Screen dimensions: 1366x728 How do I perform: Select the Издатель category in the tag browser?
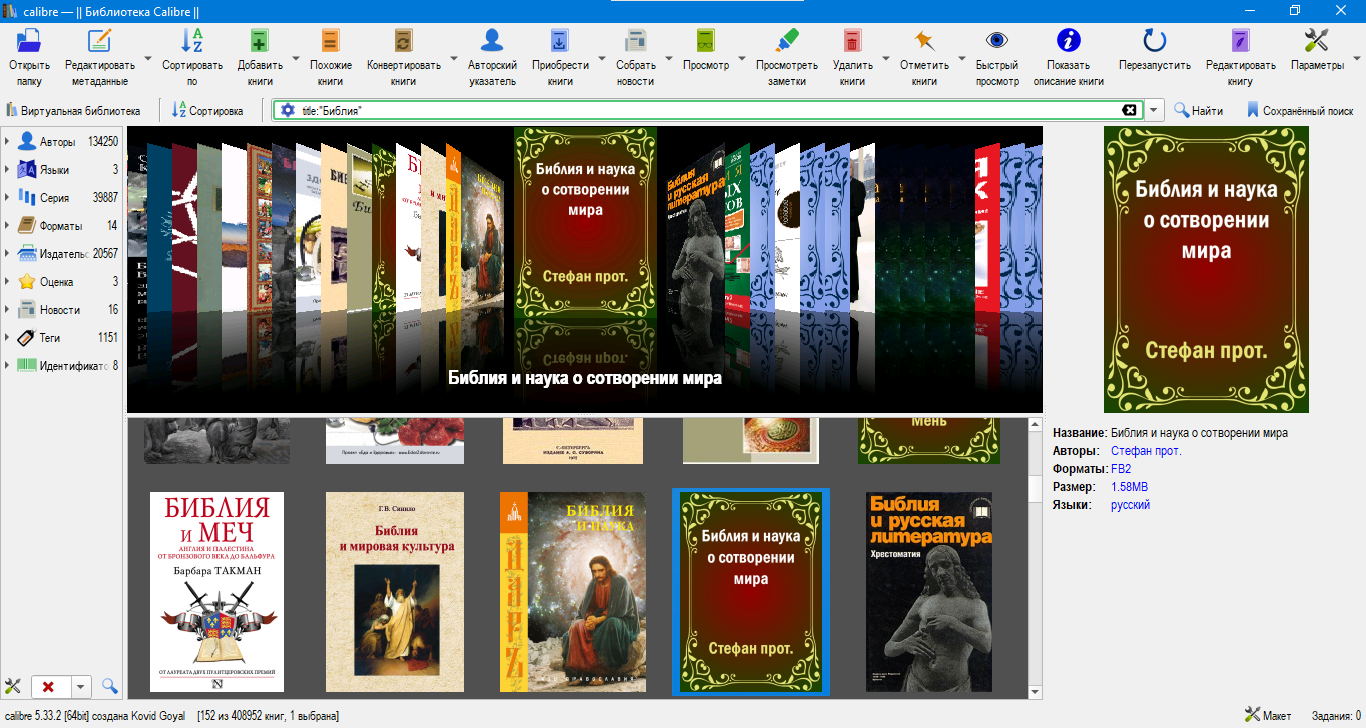coord(62,253)
